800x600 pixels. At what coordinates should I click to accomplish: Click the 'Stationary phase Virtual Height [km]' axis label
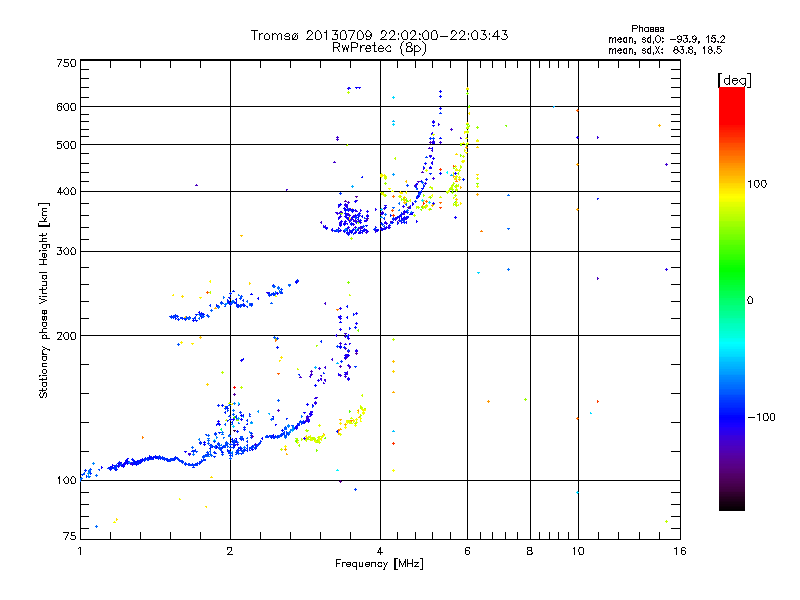43,301
